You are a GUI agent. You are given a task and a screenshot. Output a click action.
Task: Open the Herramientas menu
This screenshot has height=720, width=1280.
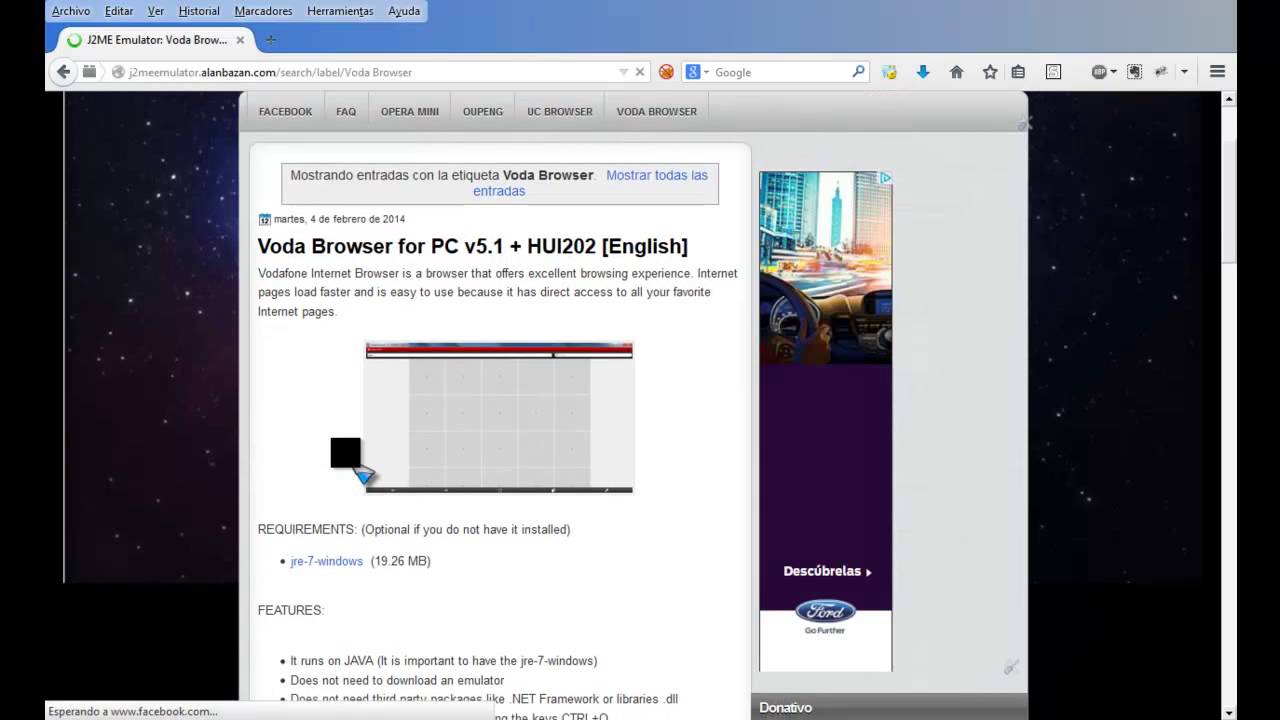(x=340, y=11)
